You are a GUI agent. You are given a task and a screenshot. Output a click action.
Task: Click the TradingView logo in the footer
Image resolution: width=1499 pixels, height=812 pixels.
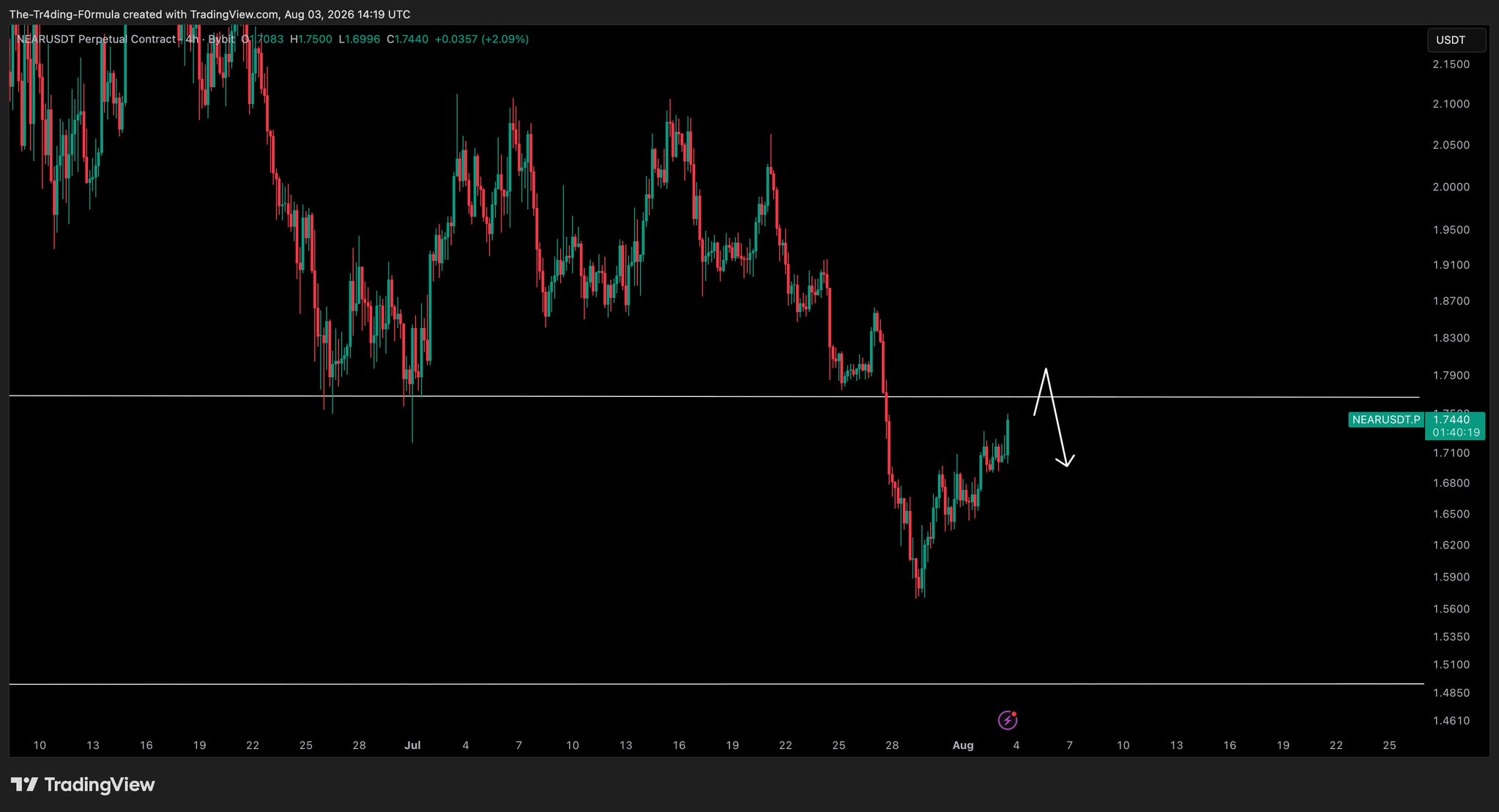click(x=83, y=785)
